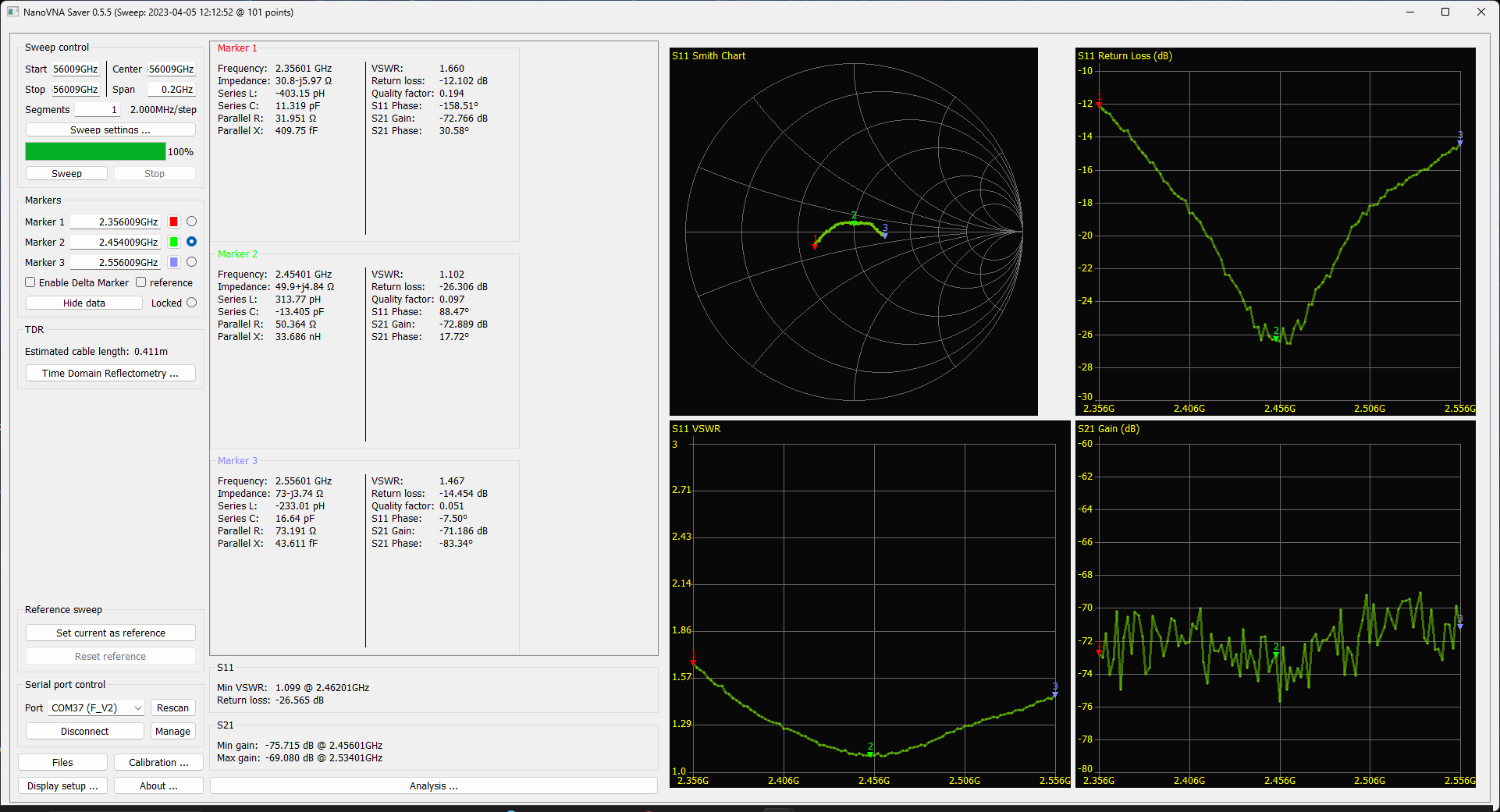The image size is (1500, 812).
Task: Click the red Marker 1 color swatch
Action: (x=174, y=222)
